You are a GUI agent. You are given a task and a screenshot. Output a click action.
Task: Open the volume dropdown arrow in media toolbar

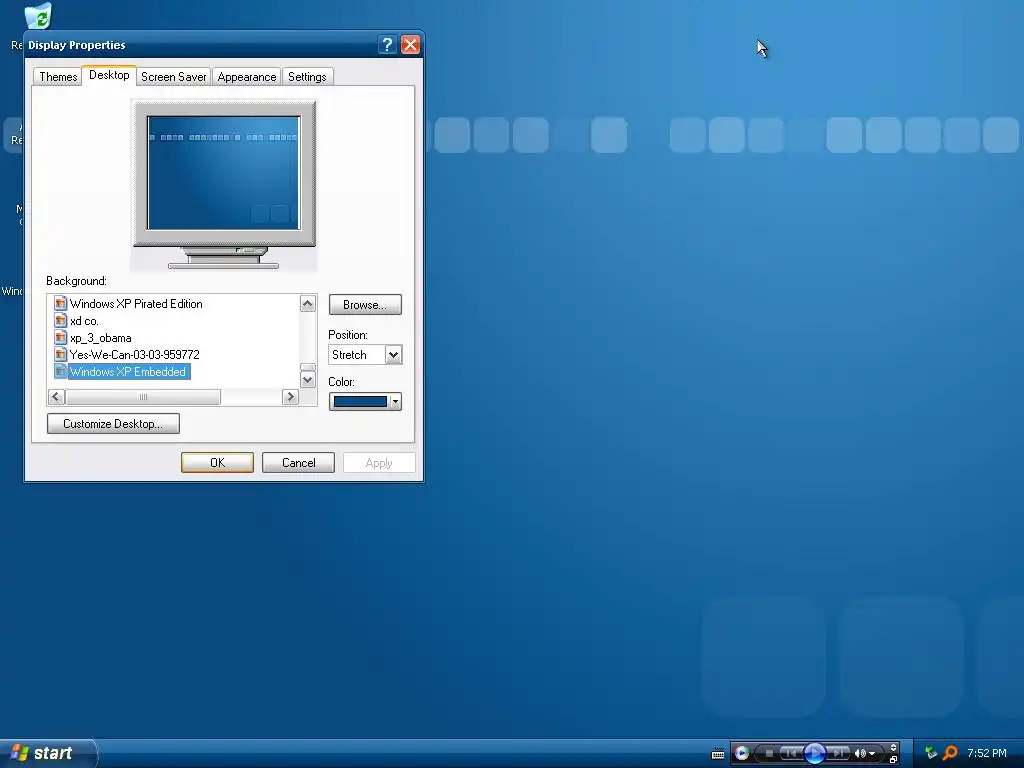872,754
